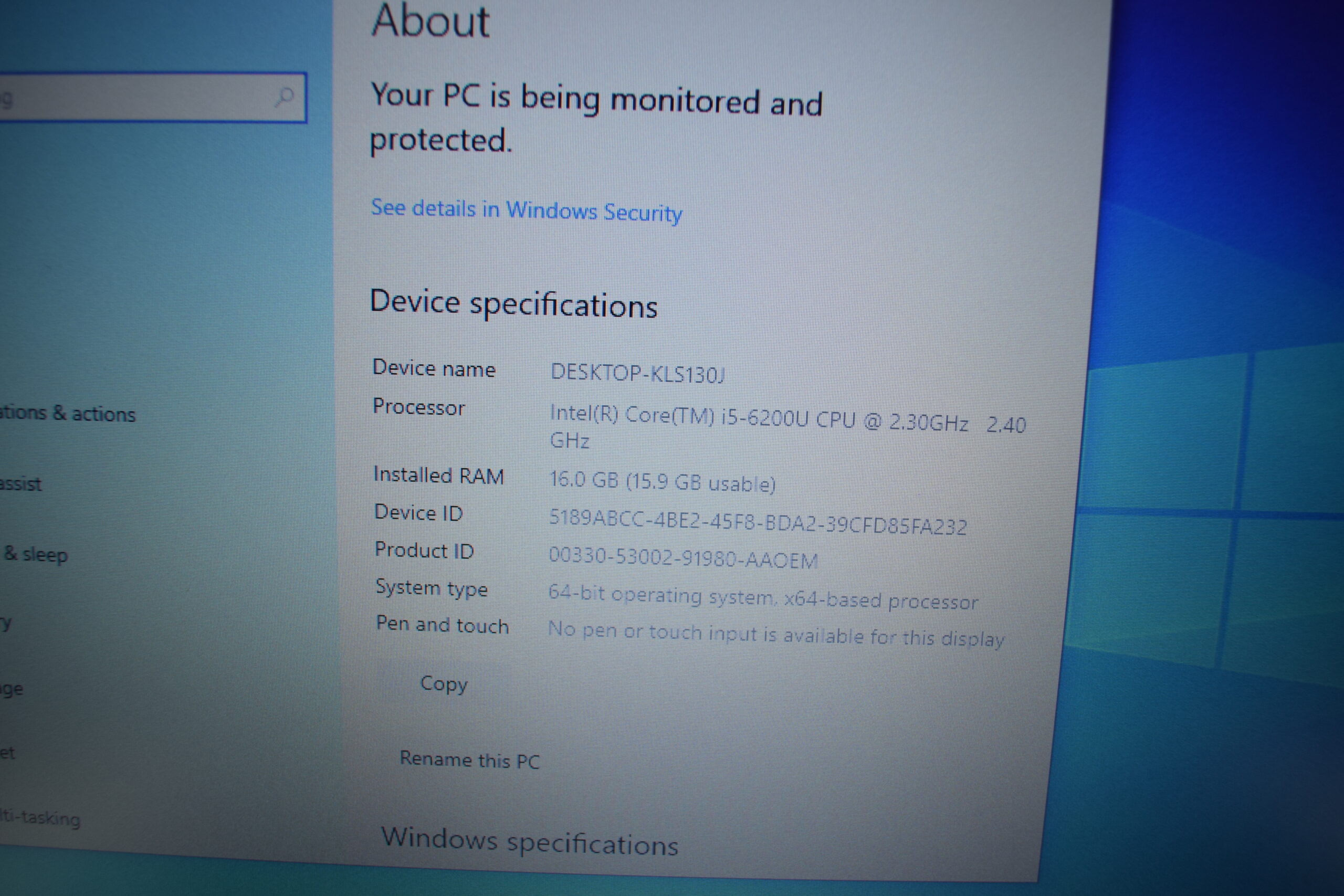1344x896 pixels.
Task: Click 'Your PC is being monitored' message
Action: (596, 118)
